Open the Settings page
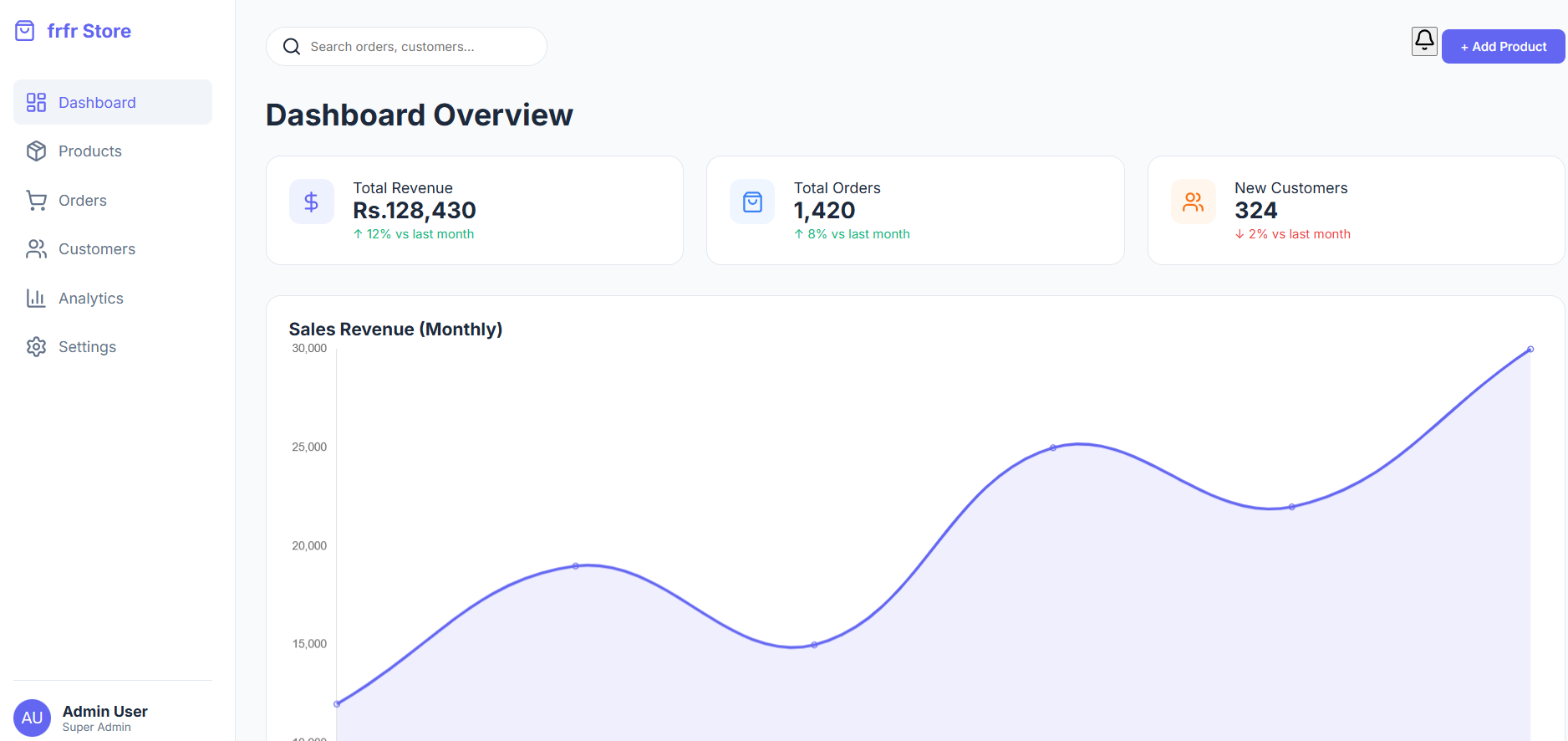This screenshot has width=1568, height=741. pos(113,347)
